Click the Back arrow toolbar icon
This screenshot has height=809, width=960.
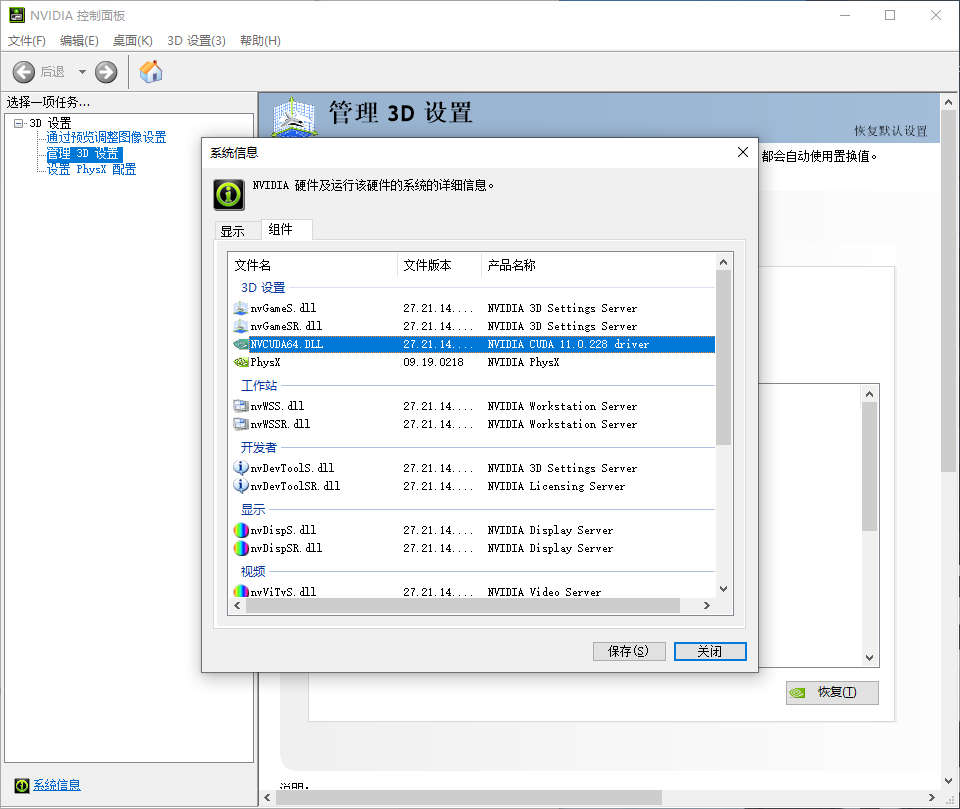click(24, 72)
